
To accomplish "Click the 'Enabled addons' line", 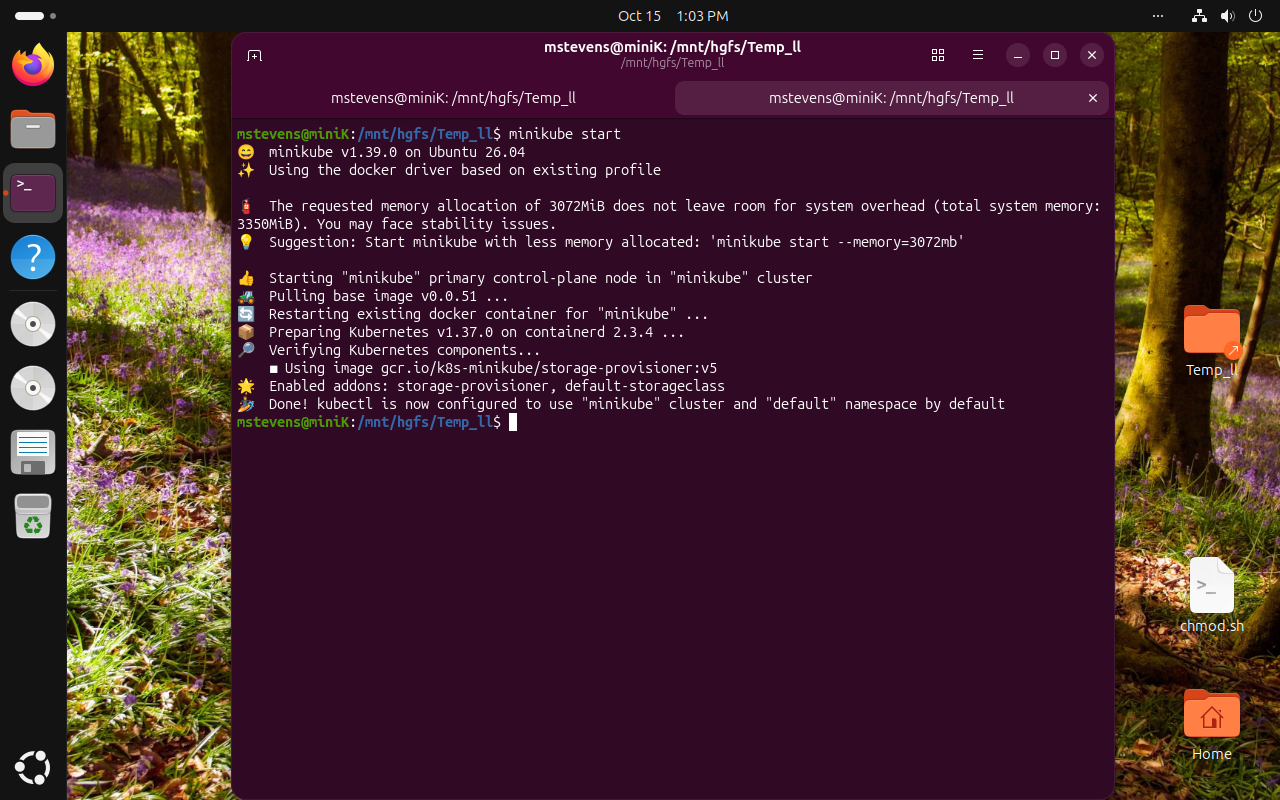I will (497, 386).
